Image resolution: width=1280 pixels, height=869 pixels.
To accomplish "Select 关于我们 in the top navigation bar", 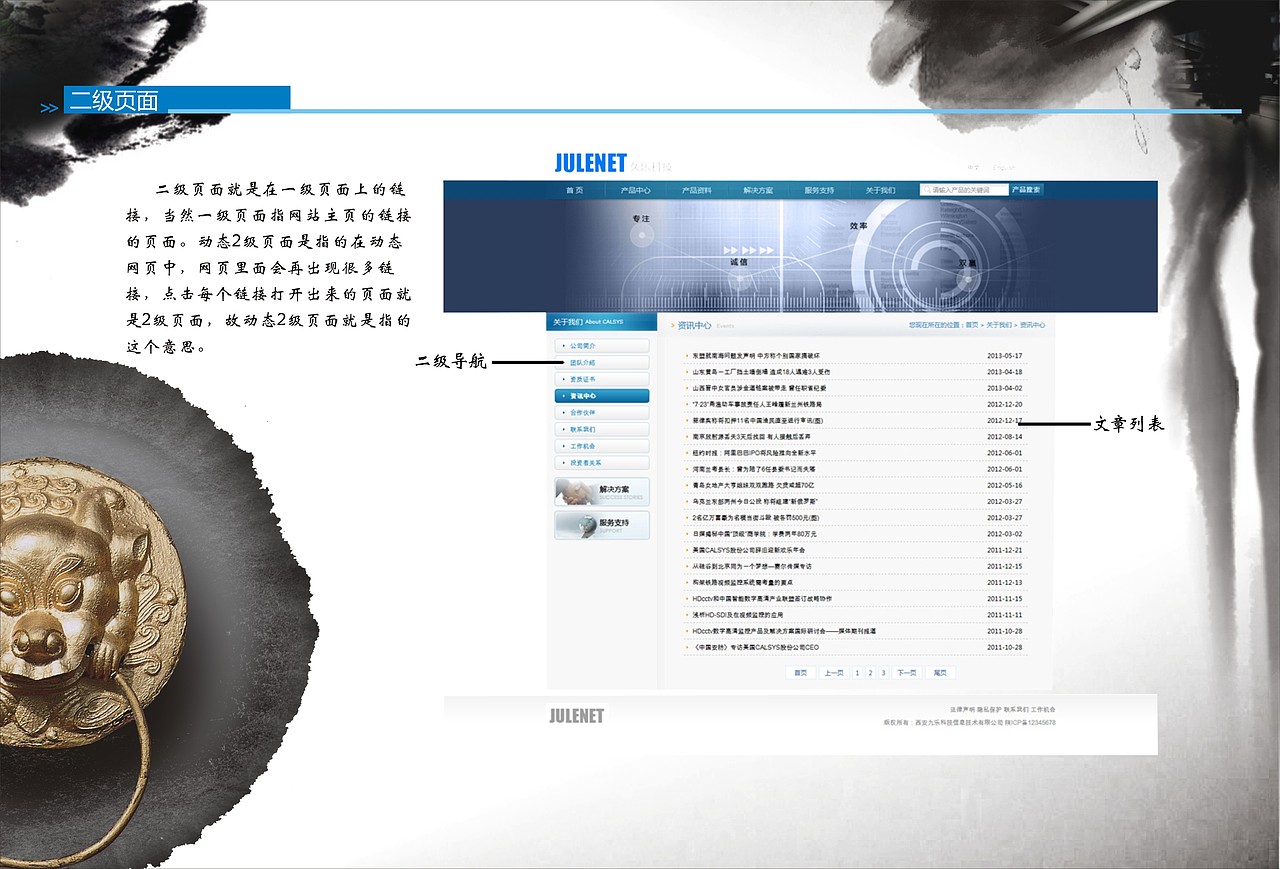I will 880,190.
